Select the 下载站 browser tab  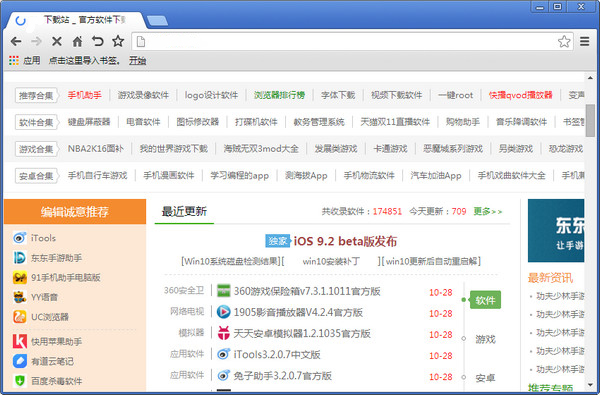click(x=77, y=20)
